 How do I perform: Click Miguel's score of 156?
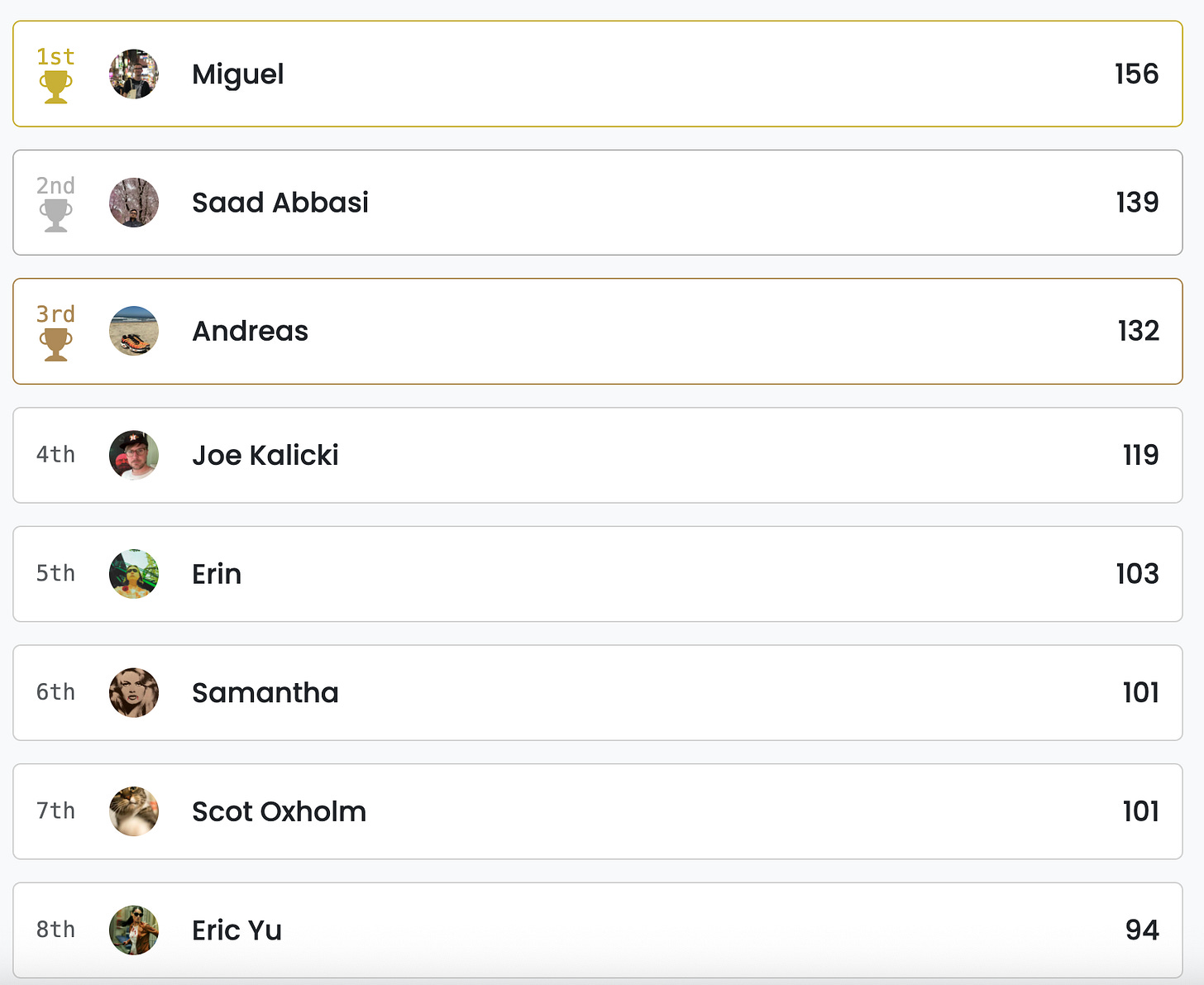[1136, 74]
